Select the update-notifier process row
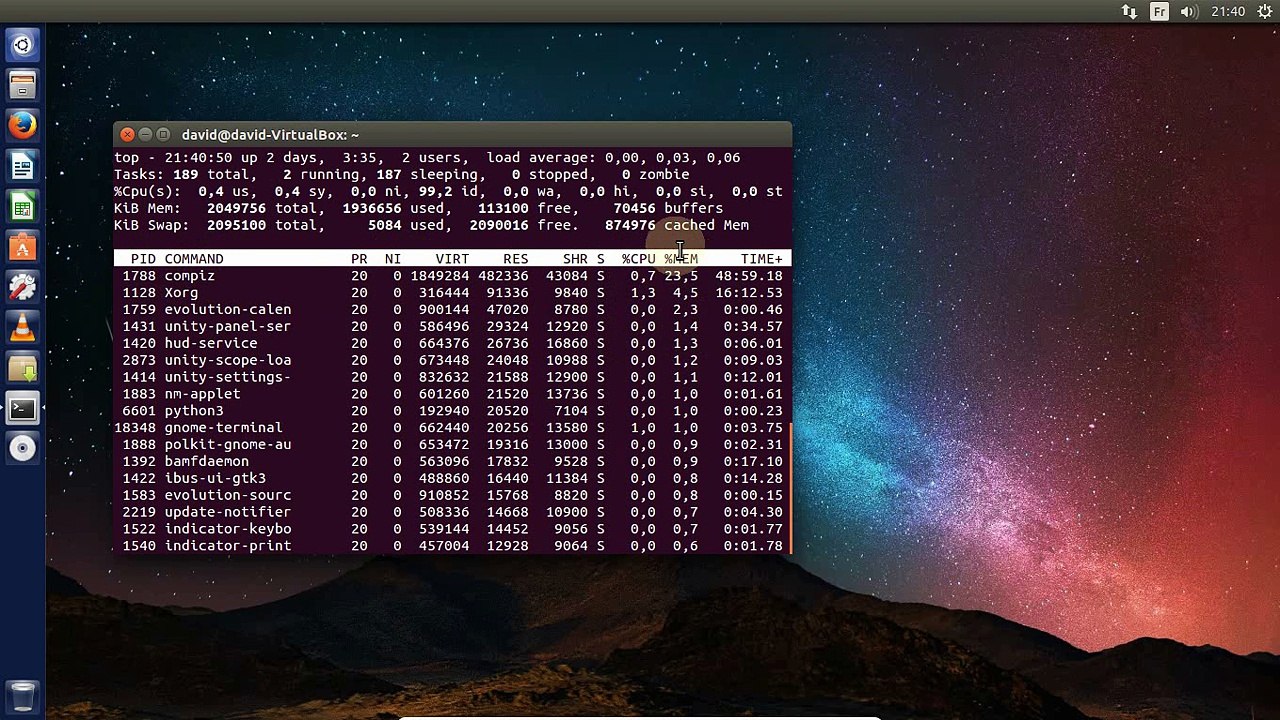1280x720 pixels. pyautogui.click(x=452, y=512)
